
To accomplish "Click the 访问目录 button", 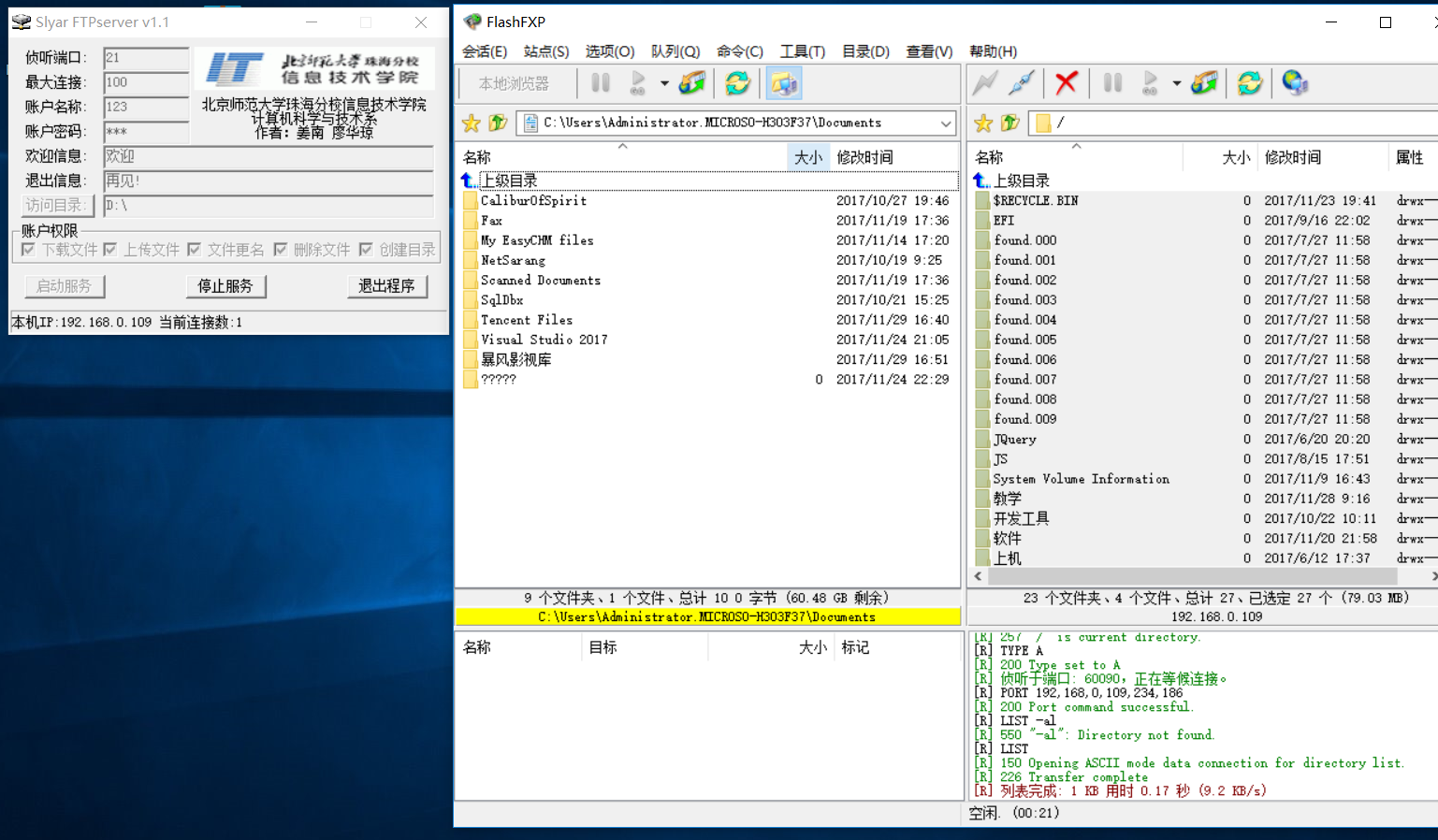I will pos(57,205).
